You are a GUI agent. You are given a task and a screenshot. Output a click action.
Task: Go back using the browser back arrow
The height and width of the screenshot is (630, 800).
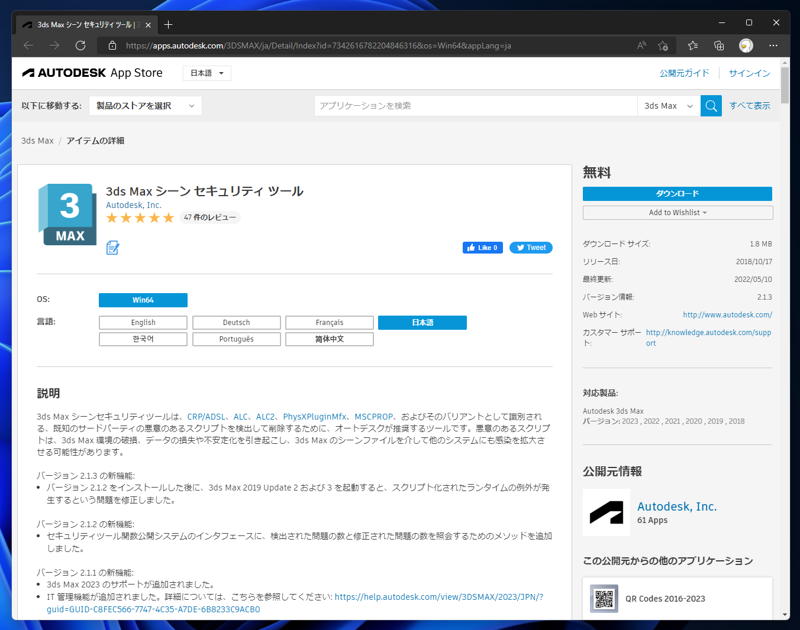click(x=29, y=45)
